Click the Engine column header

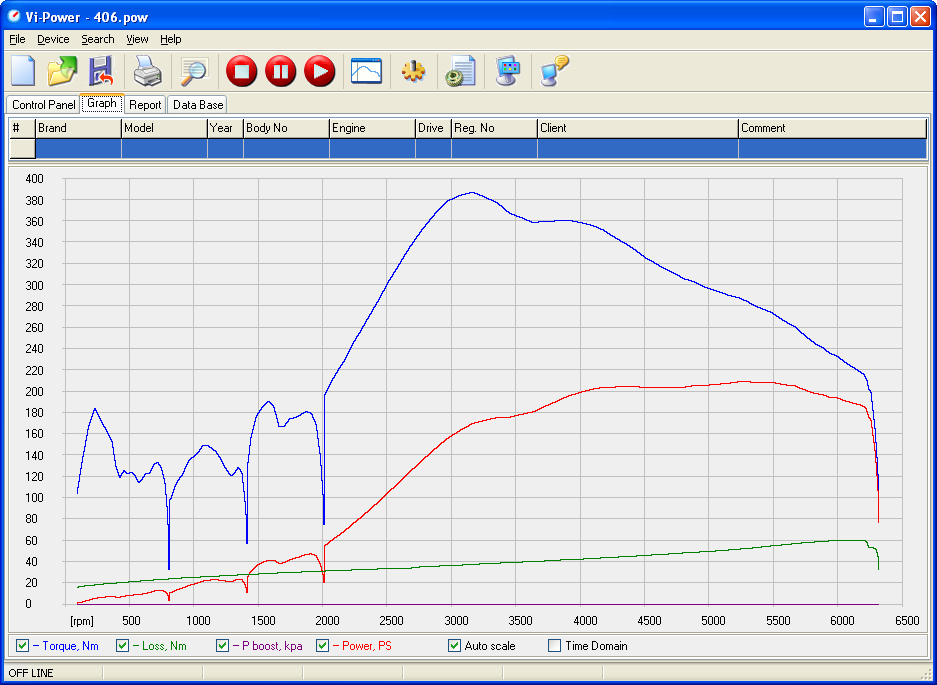(371, 128)
